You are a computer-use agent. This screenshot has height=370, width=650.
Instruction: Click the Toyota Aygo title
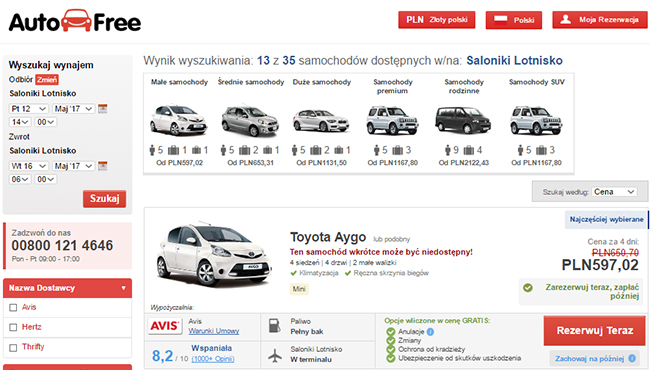tap(328, 237)
